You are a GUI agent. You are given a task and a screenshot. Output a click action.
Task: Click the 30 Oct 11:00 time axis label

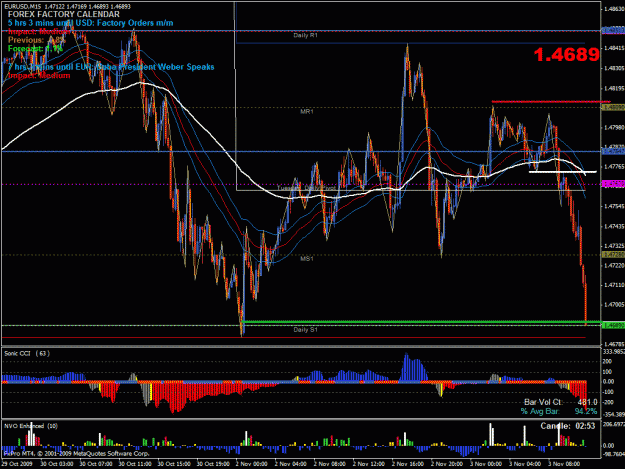[135, 464]
